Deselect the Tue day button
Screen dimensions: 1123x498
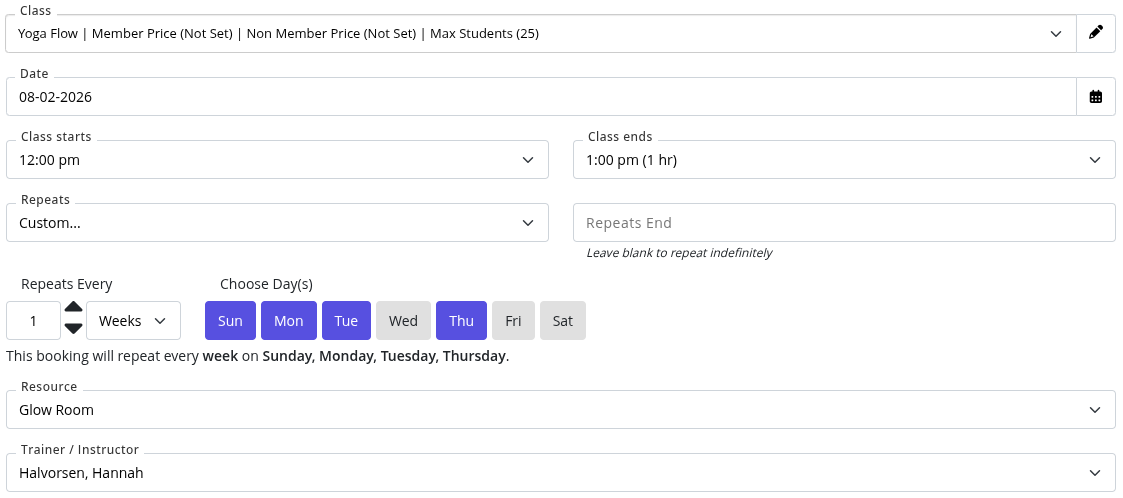coord(347,320)
